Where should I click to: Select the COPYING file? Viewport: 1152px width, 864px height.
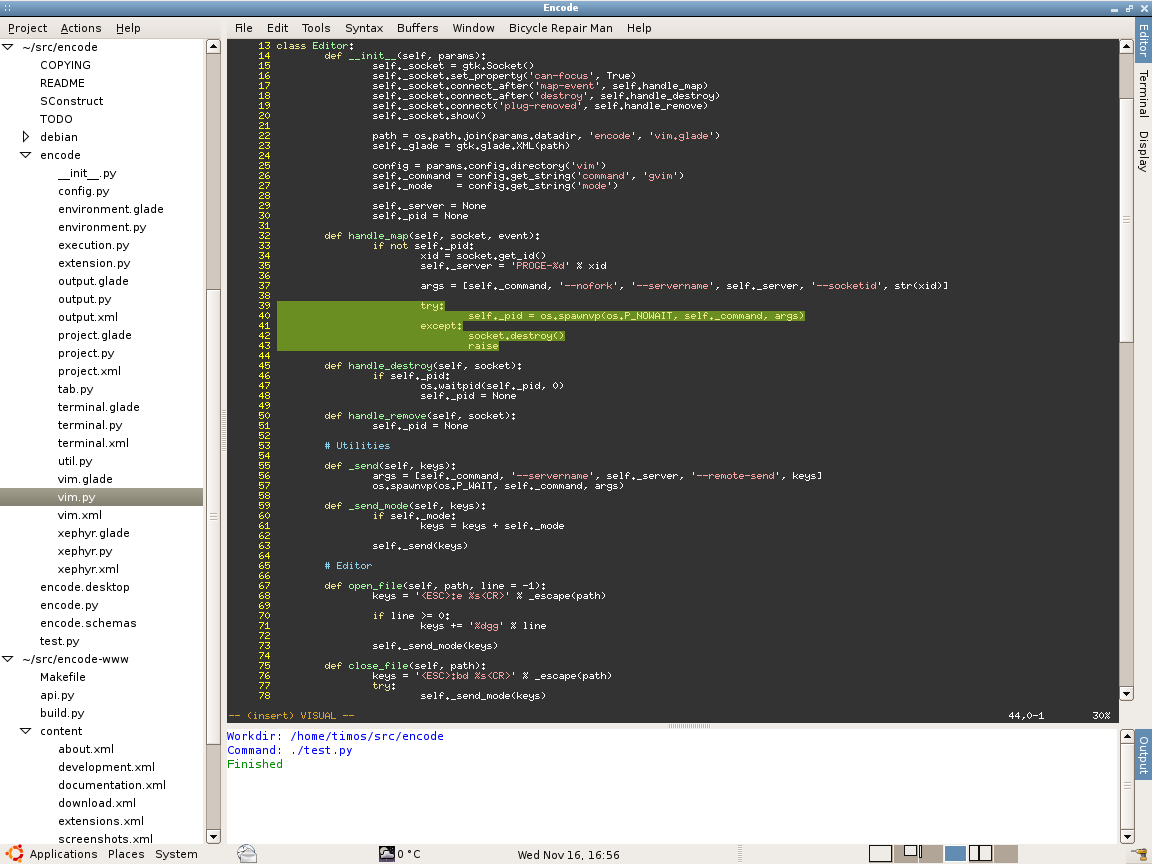(65, 65)
